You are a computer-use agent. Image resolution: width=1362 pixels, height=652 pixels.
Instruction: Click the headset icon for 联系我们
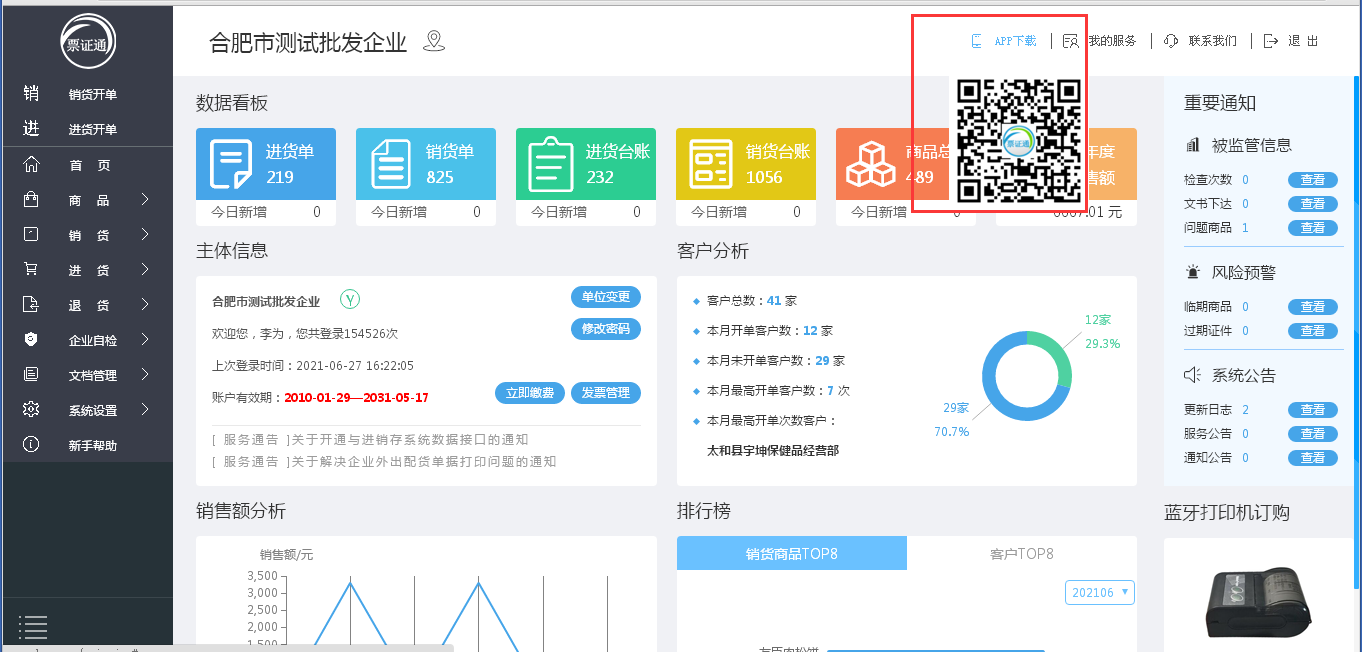pos(1171,41)
